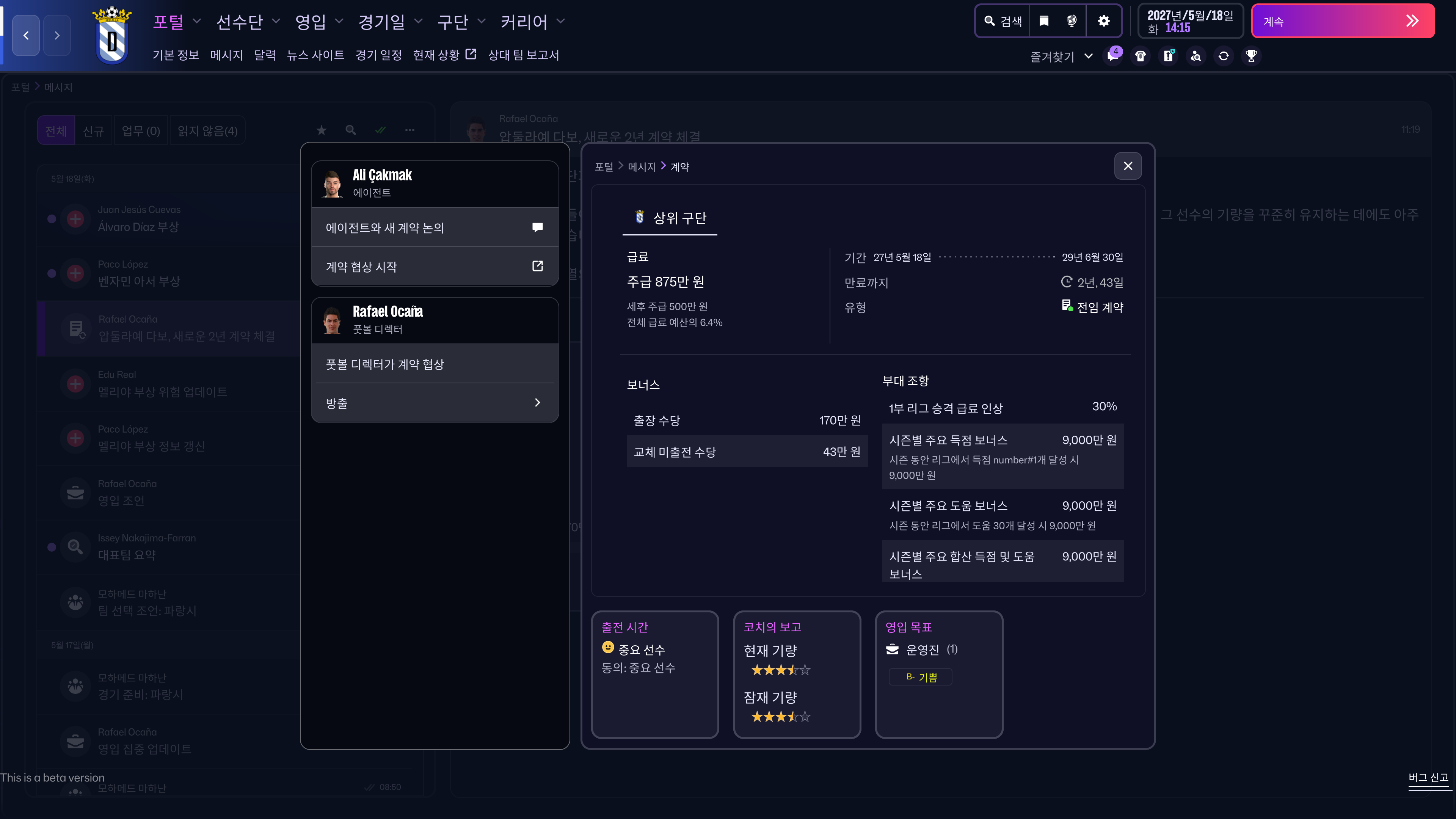Open the tactics board shortcut icon

point(1168,56)
